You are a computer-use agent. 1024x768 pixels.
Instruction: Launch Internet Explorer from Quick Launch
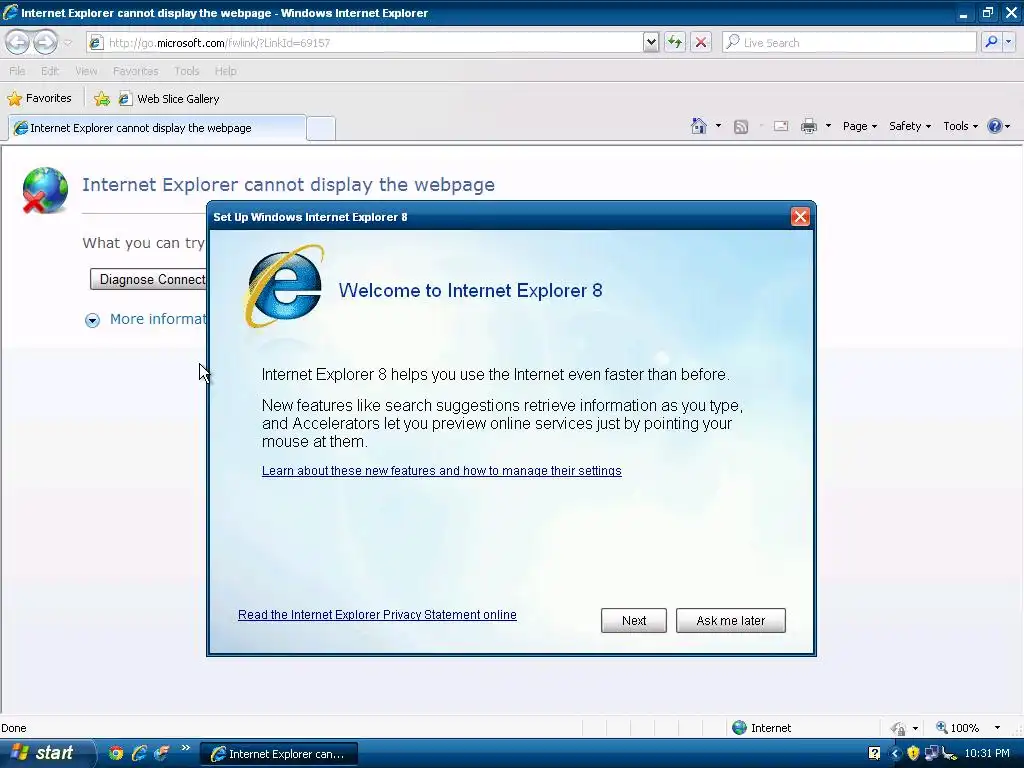[138, 753]
